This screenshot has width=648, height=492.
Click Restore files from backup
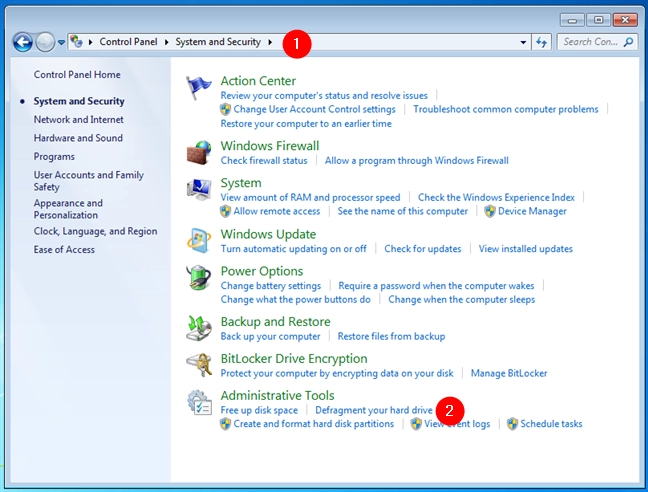391,336
